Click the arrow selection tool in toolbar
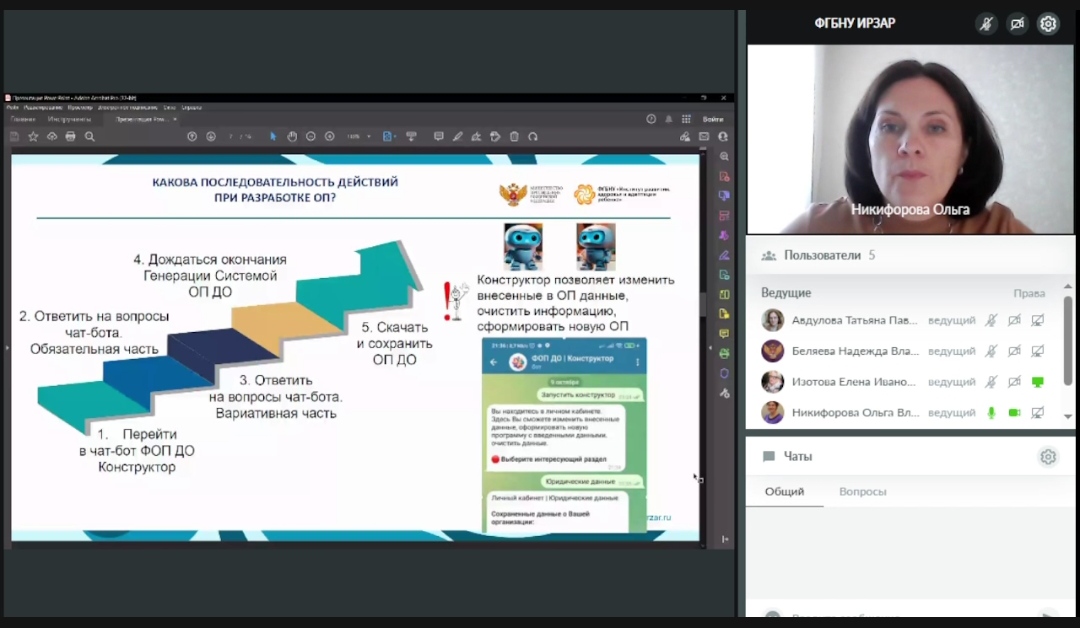This screenshot has height=628, width=1080. pyautogui.click(x=273, y=137)
